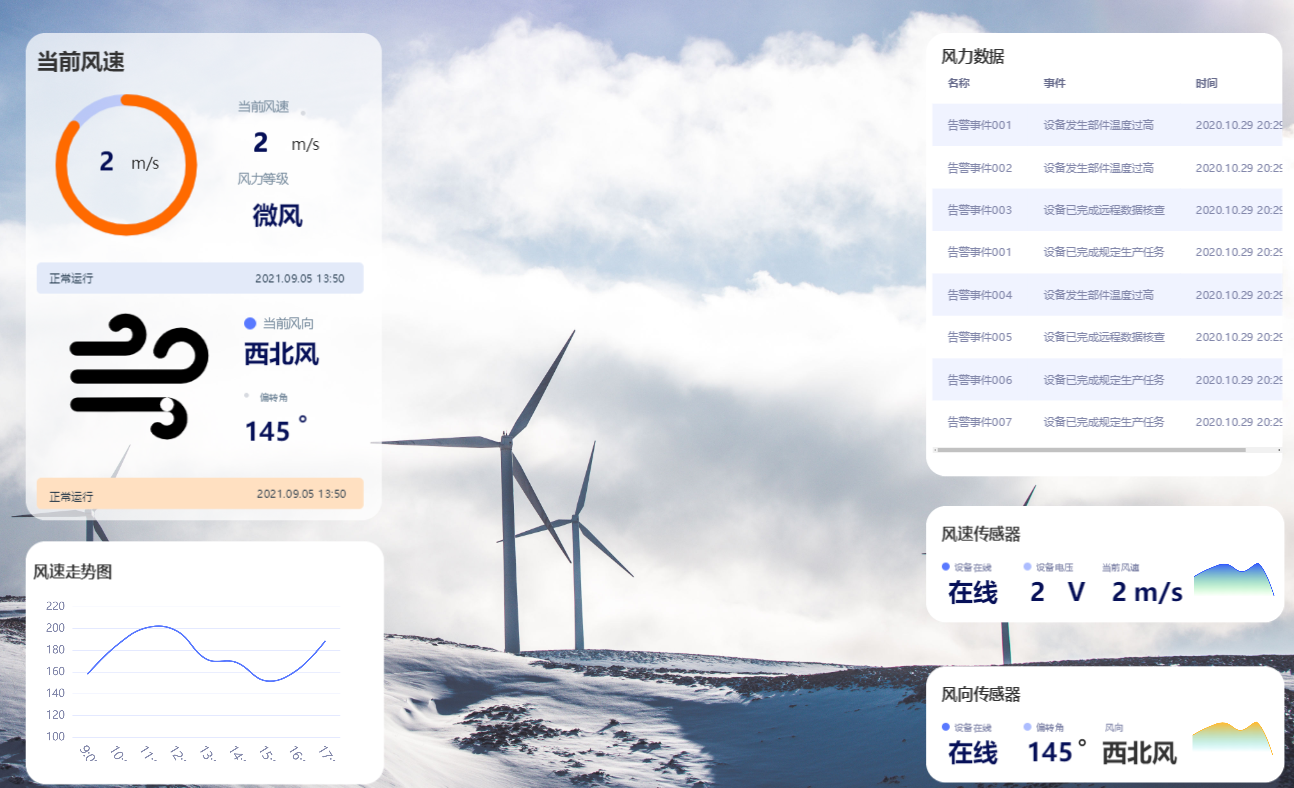Click the blue 正常运行 status bar
This screenshot has width=1294, height=788.
coord(199,278)
